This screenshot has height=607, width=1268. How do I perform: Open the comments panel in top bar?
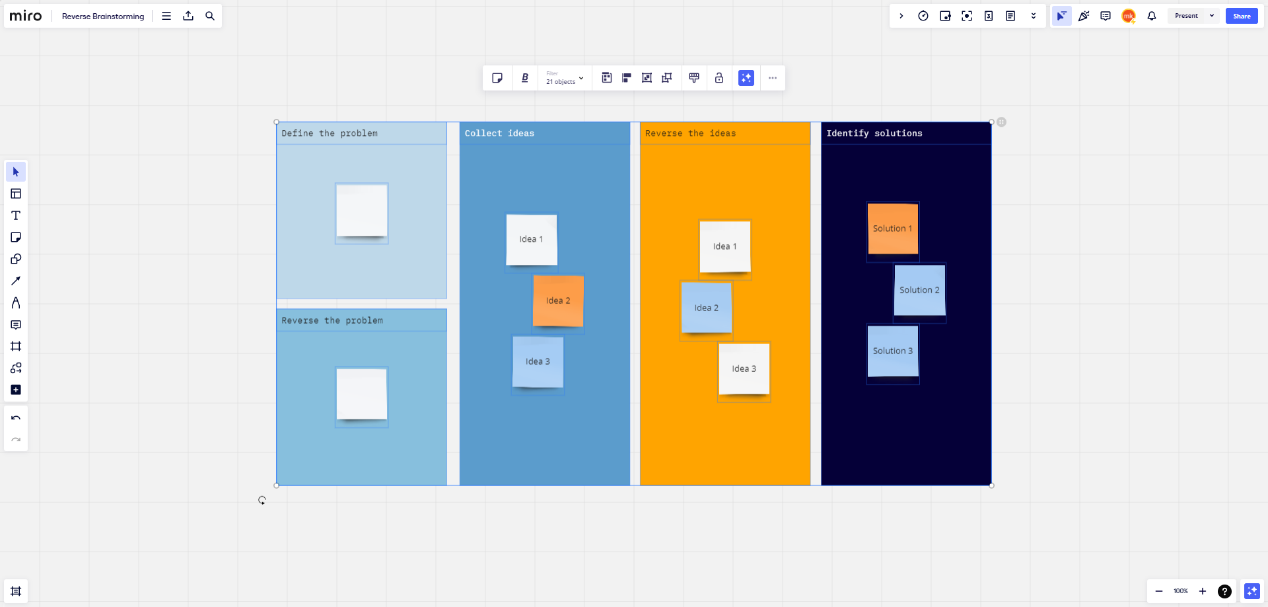pyautogui.click(x=1105, y=16)
